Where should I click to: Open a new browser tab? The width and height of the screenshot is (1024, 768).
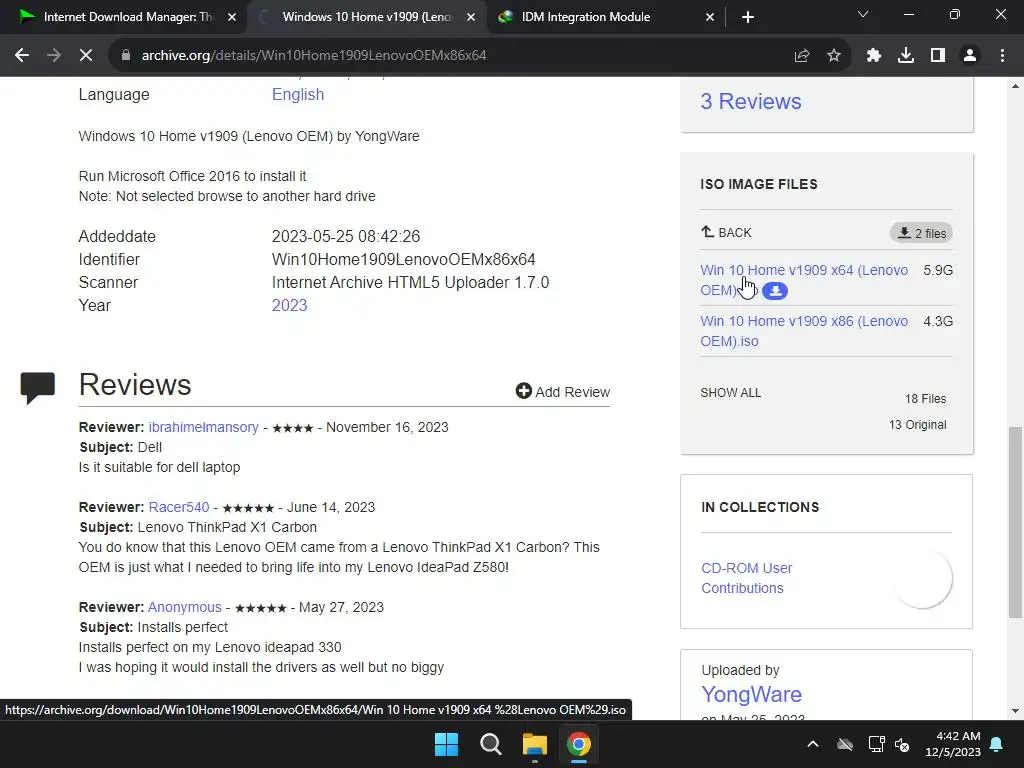[x=748, y=17]
